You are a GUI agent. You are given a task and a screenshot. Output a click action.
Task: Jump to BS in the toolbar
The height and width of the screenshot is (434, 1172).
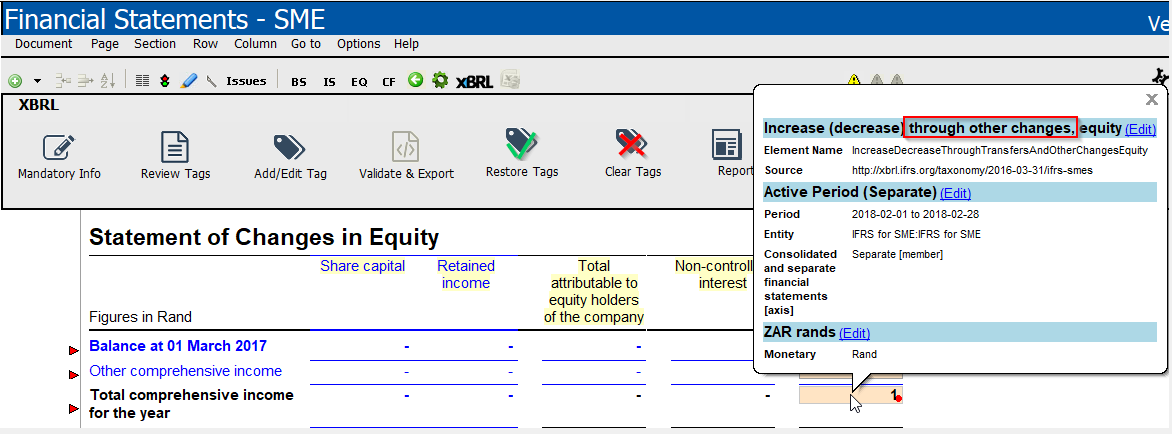click(x=299, y=82)
